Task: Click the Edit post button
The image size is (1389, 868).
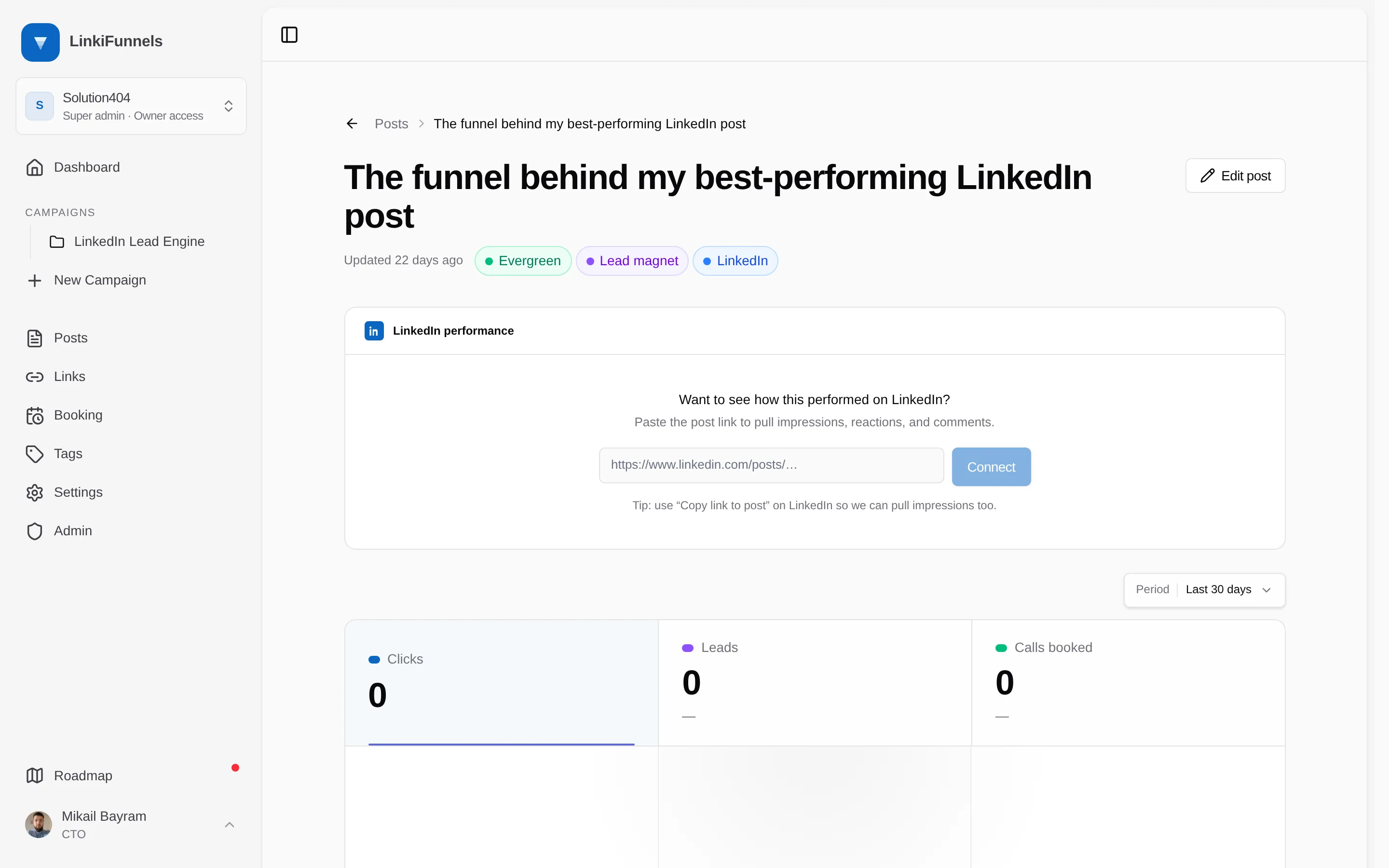Action: tap(1235, 176)
